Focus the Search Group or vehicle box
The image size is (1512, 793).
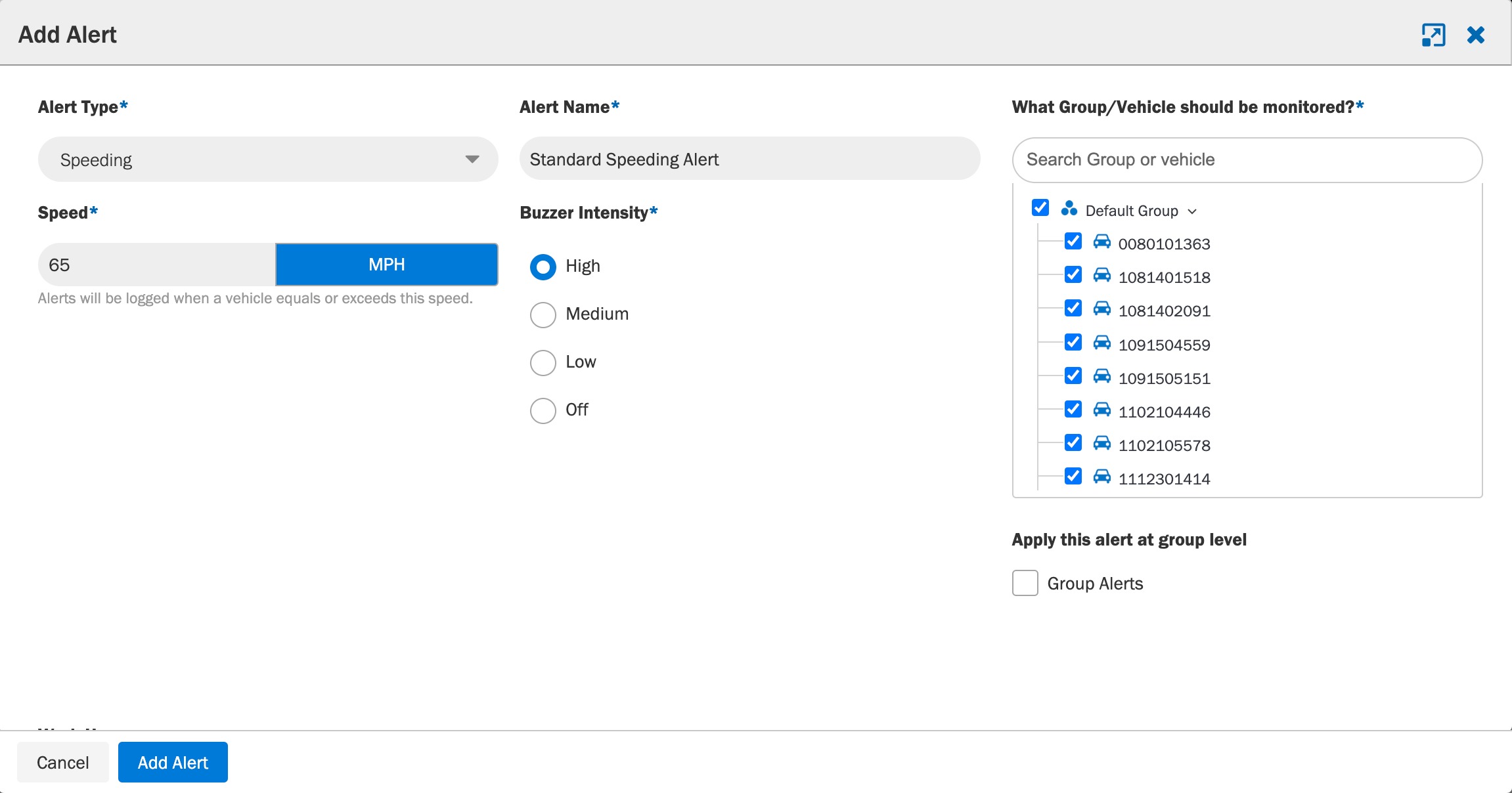click(x=1247, y=160)
